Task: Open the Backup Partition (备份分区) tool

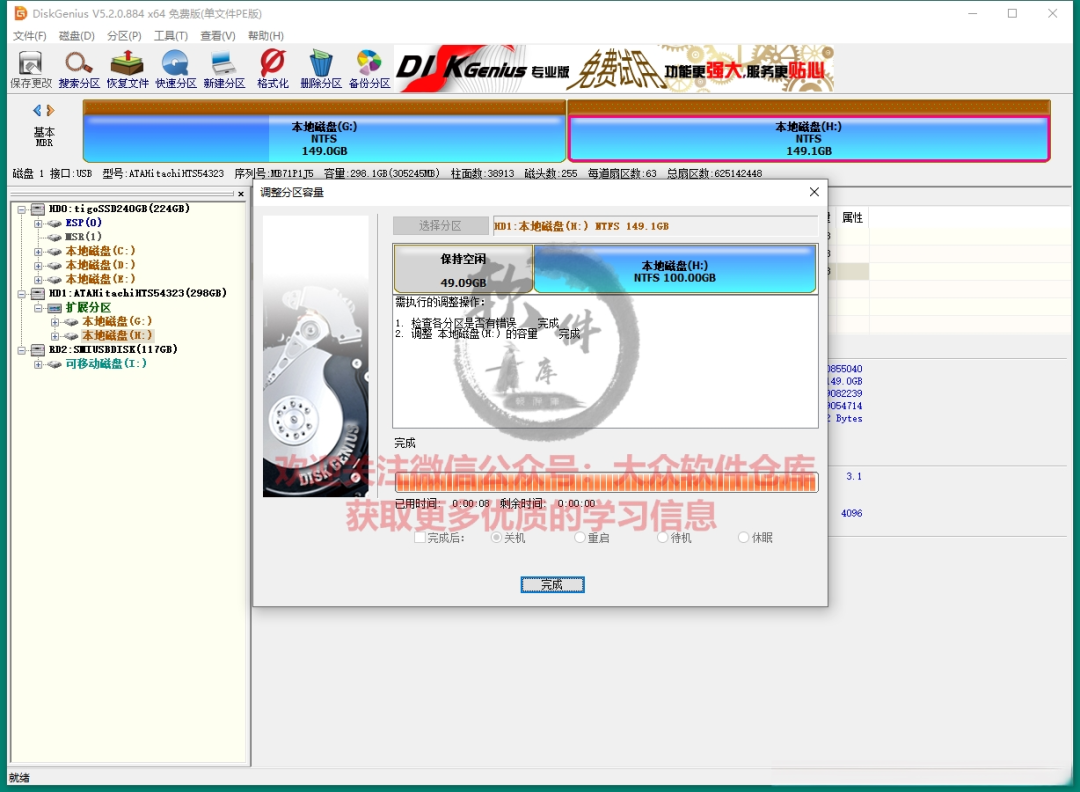Action: 369,69
